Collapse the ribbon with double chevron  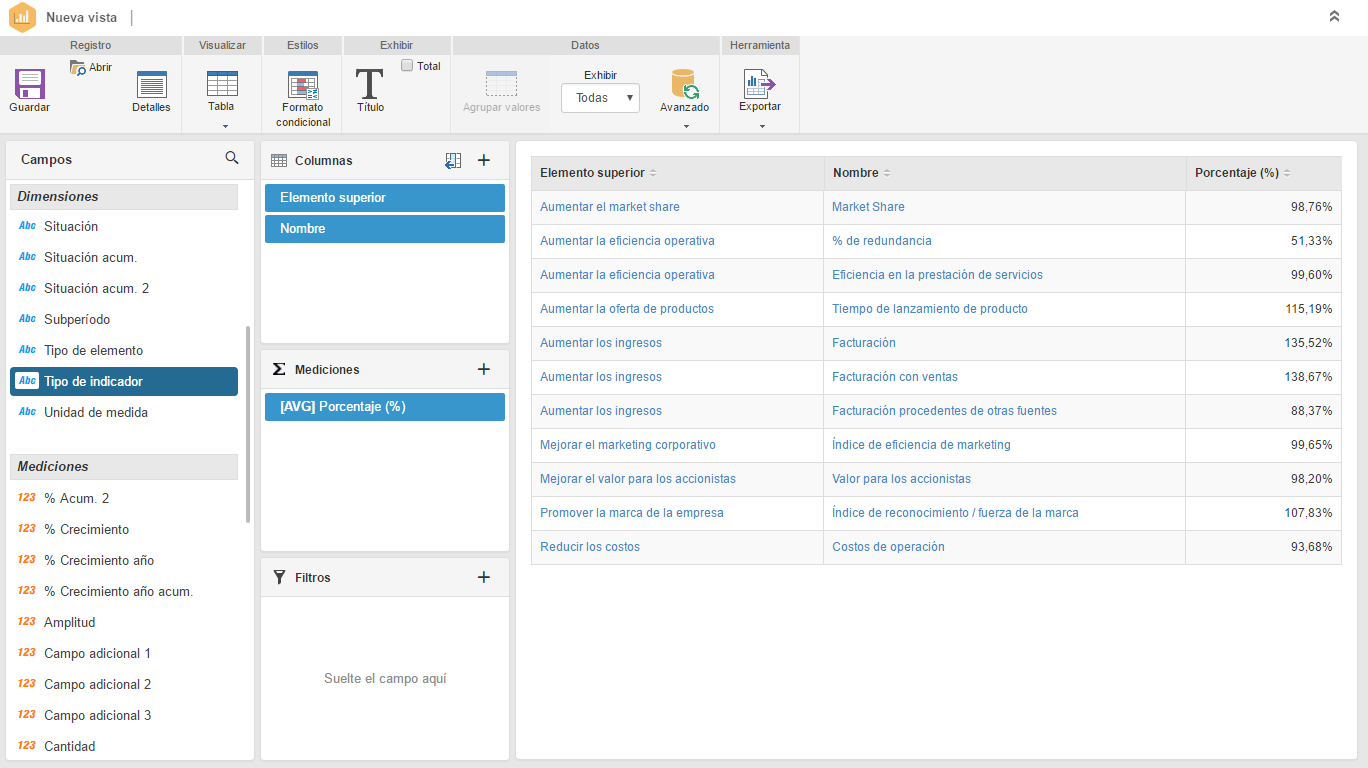coord(1334,17)
